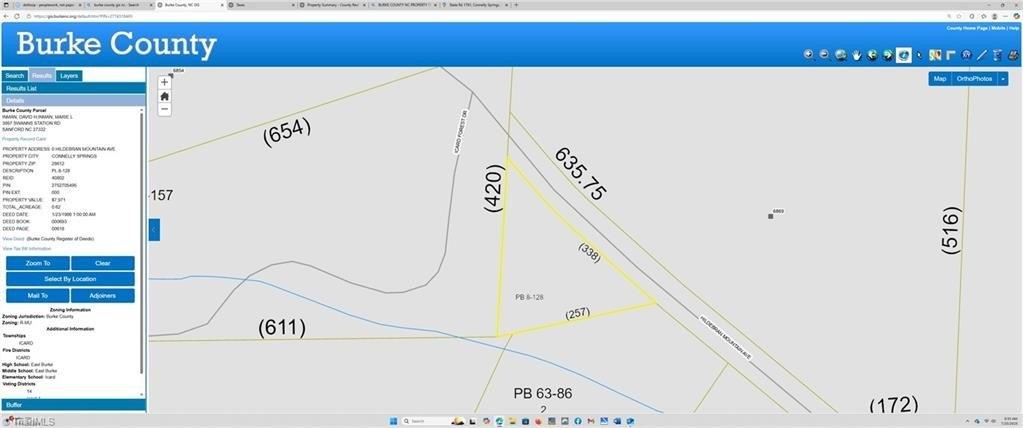This screenshot has width=1023, height=428.
Task: Reset map with home button
Action: click(164, 96)
